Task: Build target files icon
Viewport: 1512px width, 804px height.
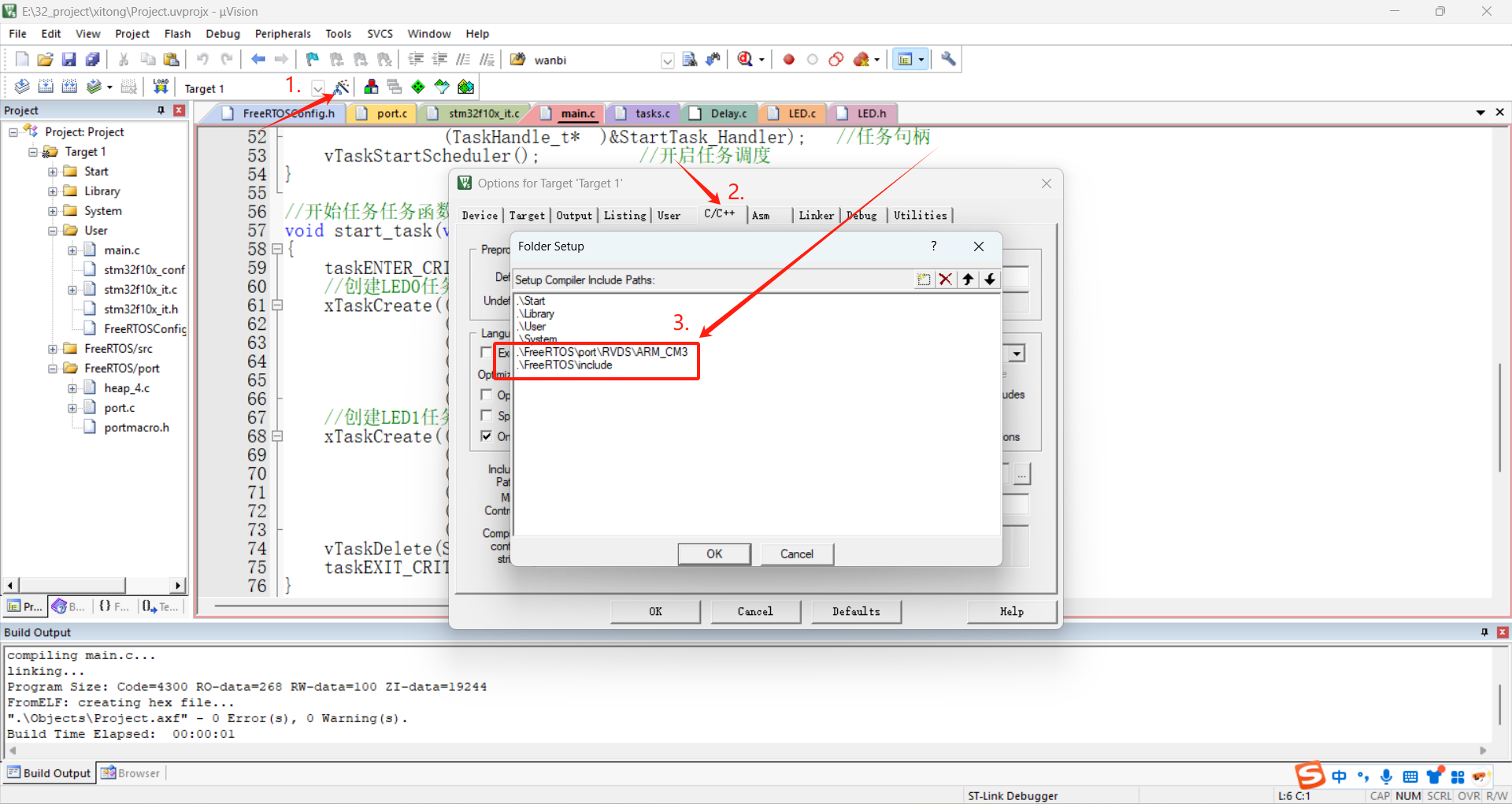Action: point(46,87)
